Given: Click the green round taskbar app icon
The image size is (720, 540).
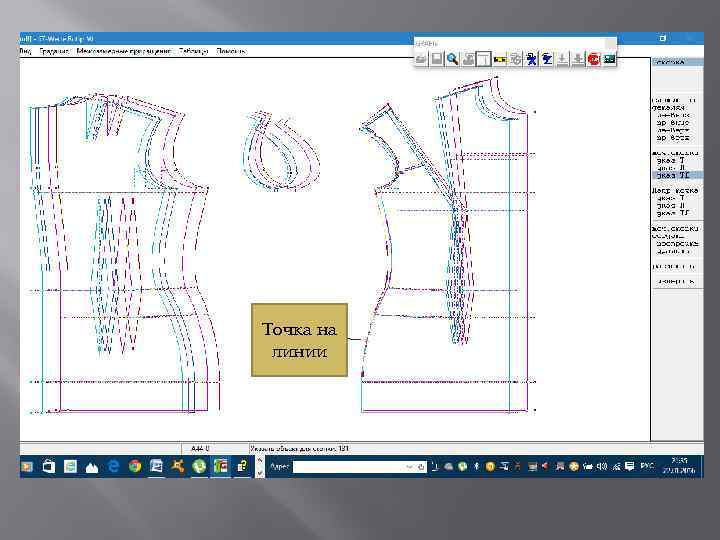Looking at the screenshot, I should 199,467.
